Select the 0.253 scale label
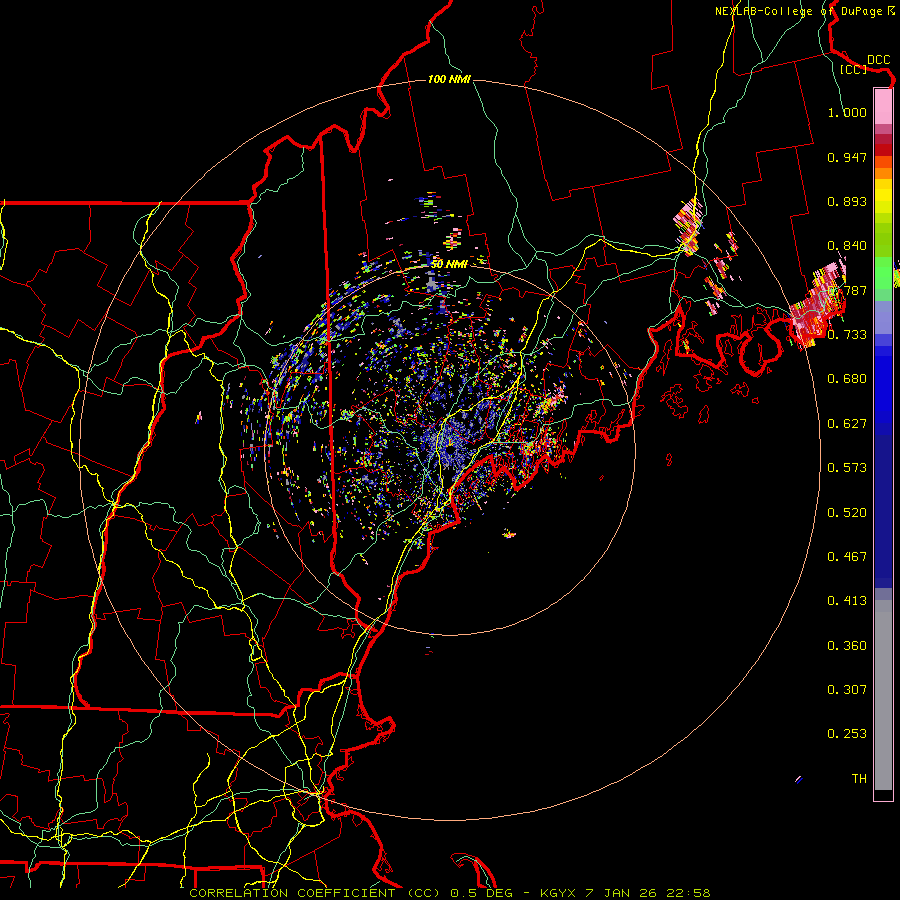The height and width of the screenshot is (900, 900). click(x=847, y=734)
